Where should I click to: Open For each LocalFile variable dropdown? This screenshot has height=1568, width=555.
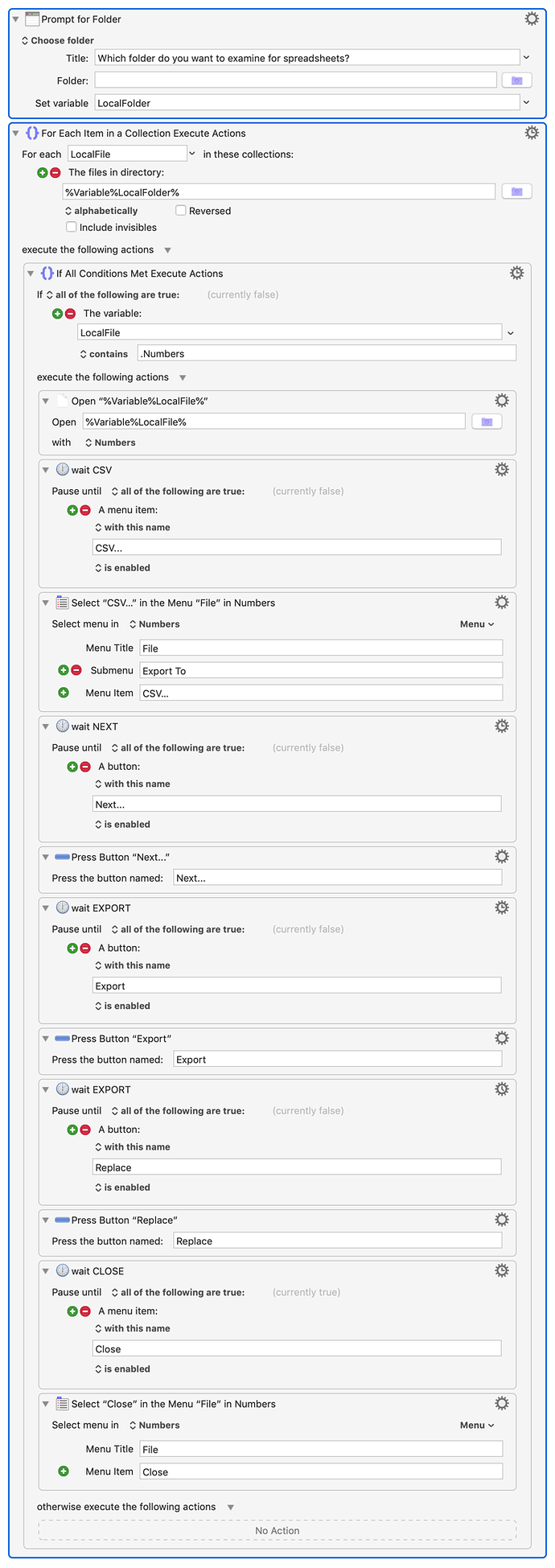[192, 154]
